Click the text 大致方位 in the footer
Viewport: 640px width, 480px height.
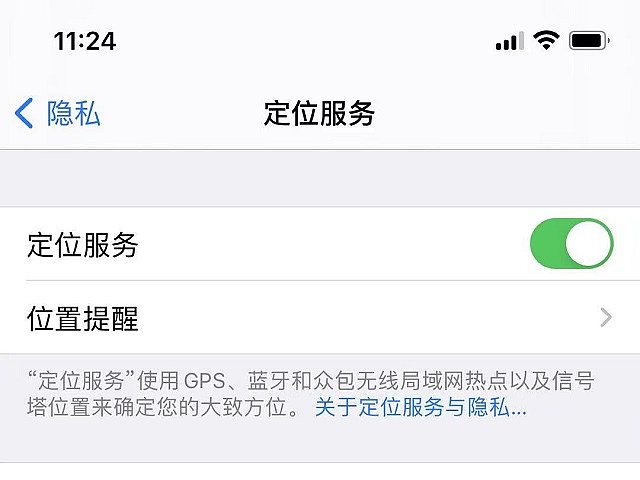tap(244, 407)
